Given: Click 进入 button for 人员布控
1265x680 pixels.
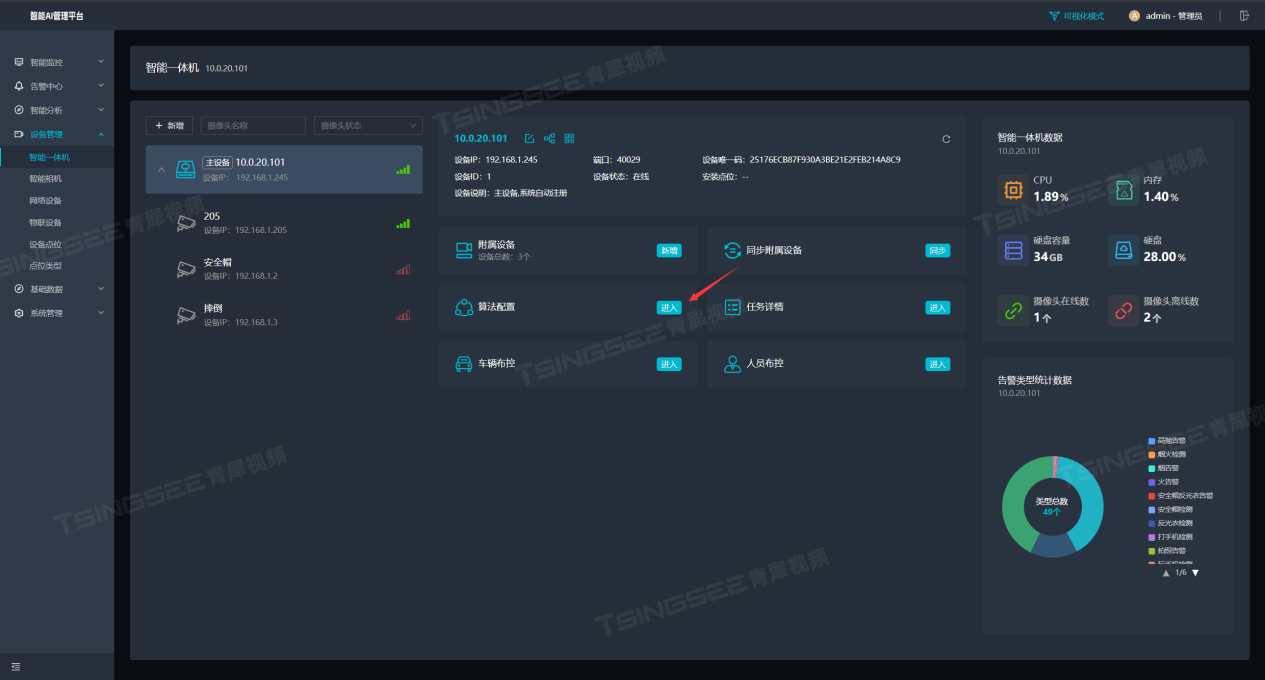Looking at the screenshot, I should (937, 364).
